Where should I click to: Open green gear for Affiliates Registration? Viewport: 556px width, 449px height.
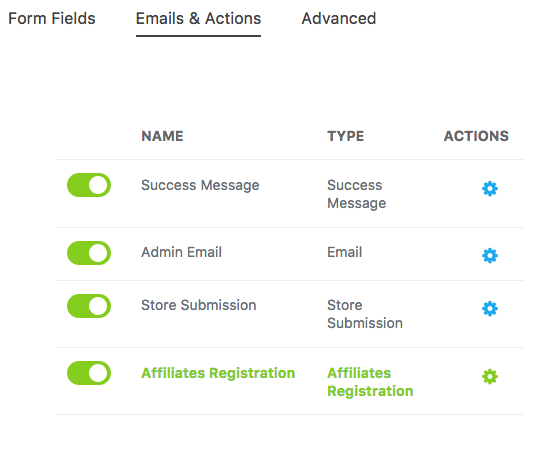tap(490, 376)
